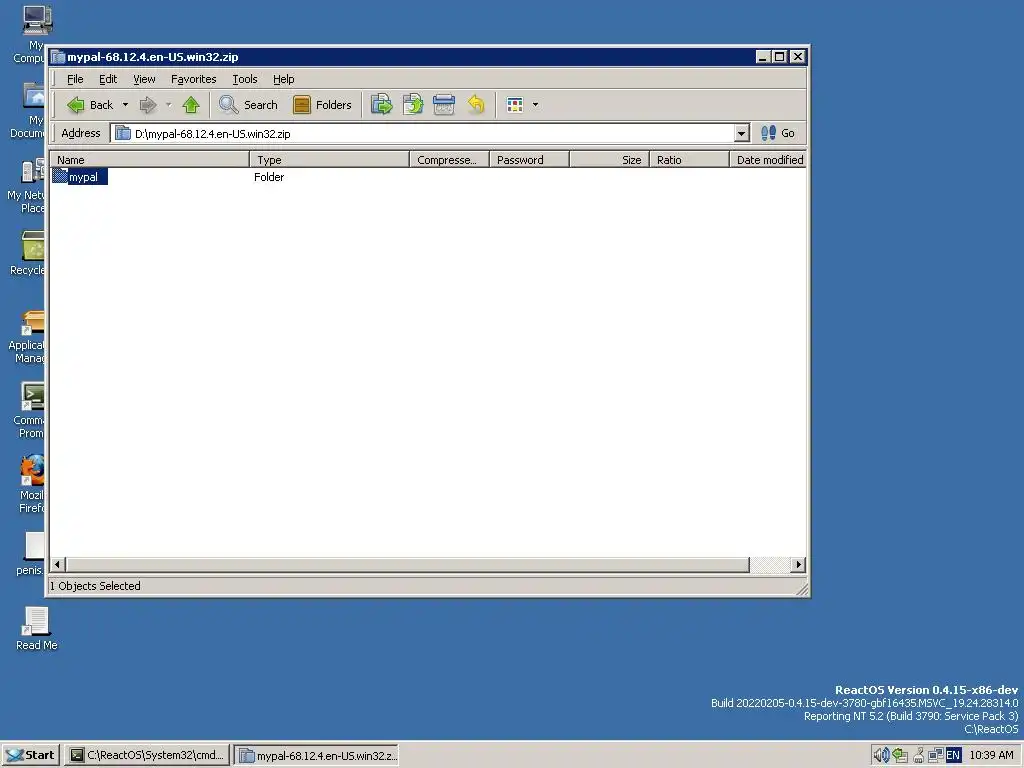Click the horizontal scrollbar right arrow

798,564
